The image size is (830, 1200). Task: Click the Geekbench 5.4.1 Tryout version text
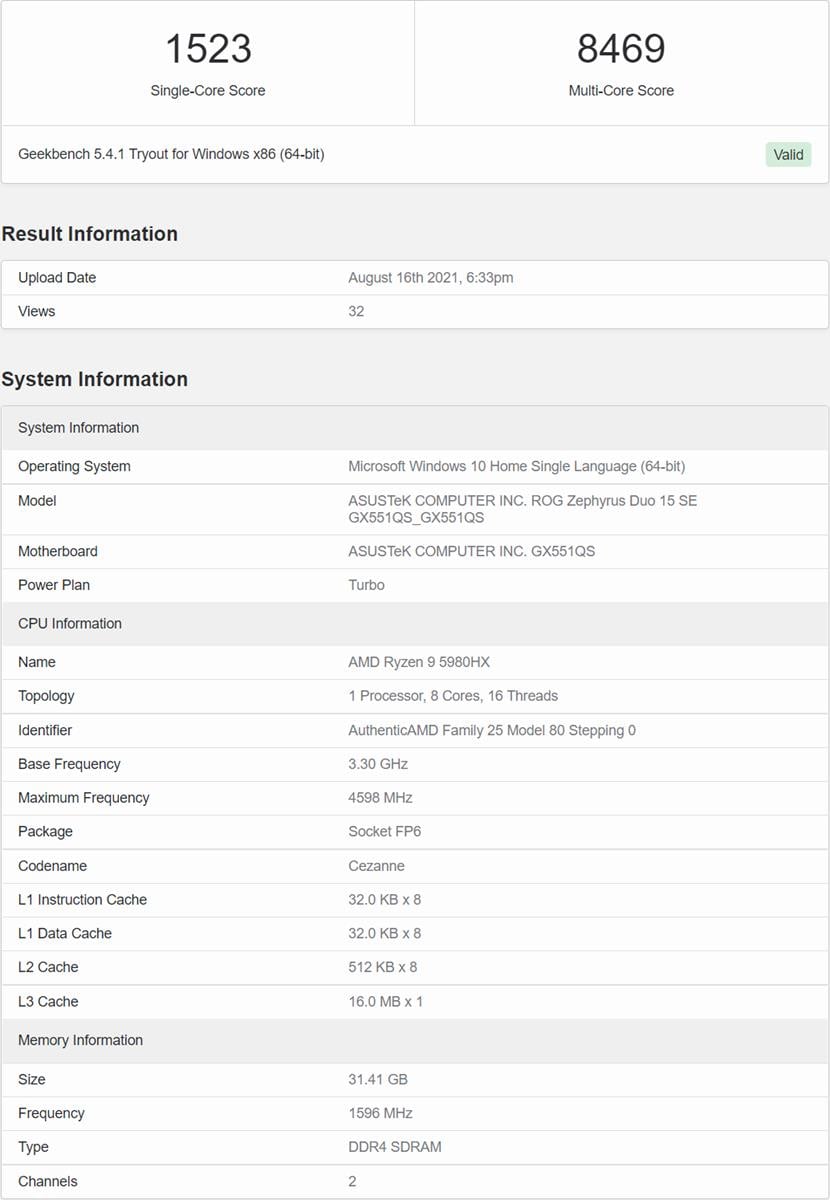pyautogui.click(x=171, y=154)
